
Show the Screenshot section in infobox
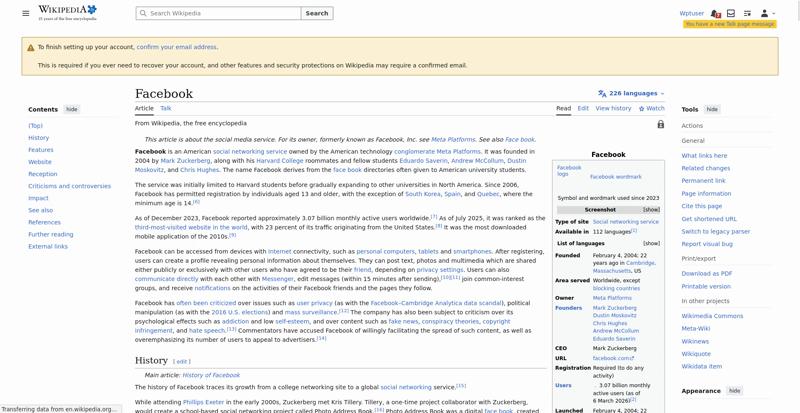(651, 210)
